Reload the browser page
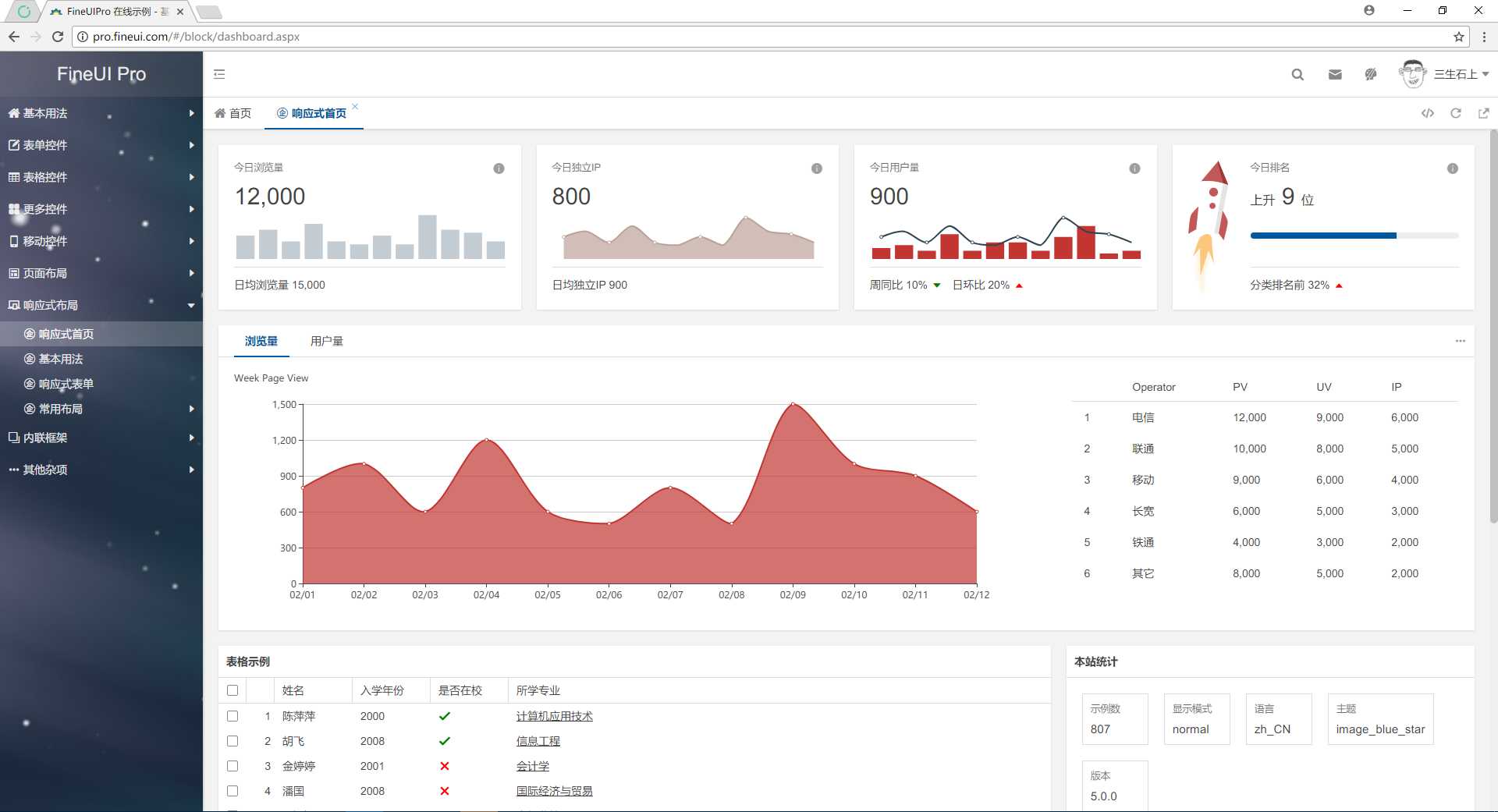Screen dimensions: 1498x812 click(x=58, y=37)
